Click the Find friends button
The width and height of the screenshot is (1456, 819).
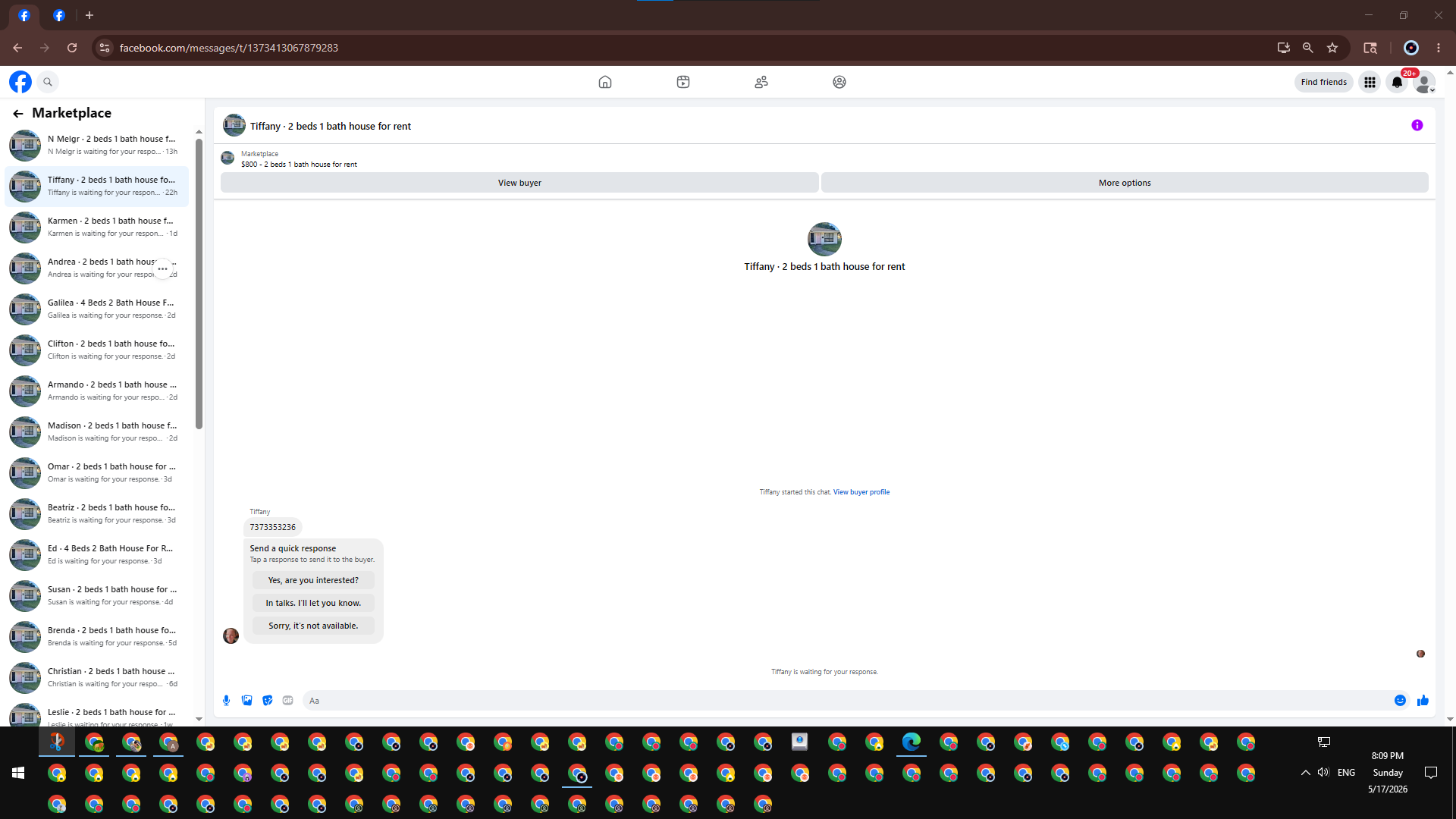pyautogui.click(x=1324, y=82)
